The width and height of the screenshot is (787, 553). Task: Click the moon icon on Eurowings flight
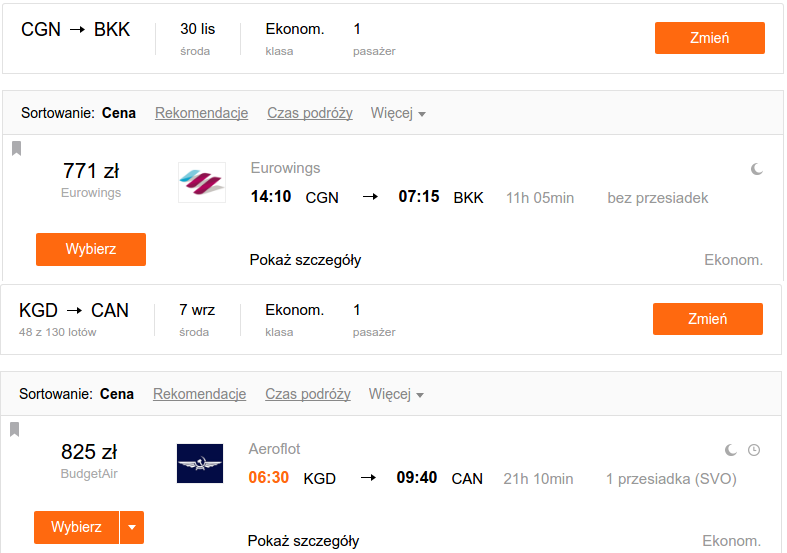pos(757,169)
